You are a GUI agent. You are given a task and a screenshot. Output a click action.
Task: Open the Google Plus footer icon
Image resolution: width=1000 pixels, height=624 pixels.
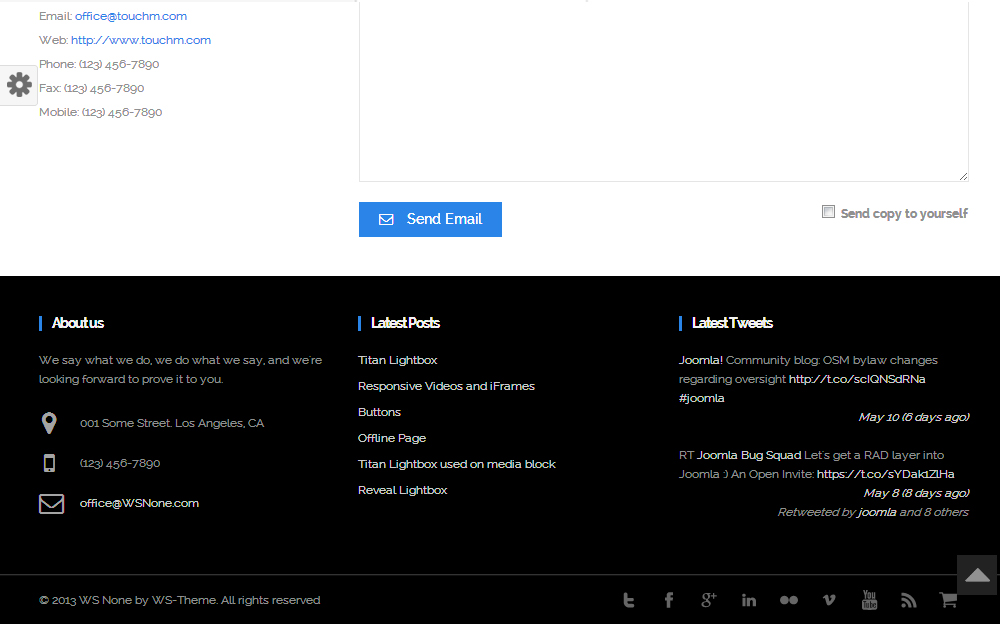click(x=709, y=600)
